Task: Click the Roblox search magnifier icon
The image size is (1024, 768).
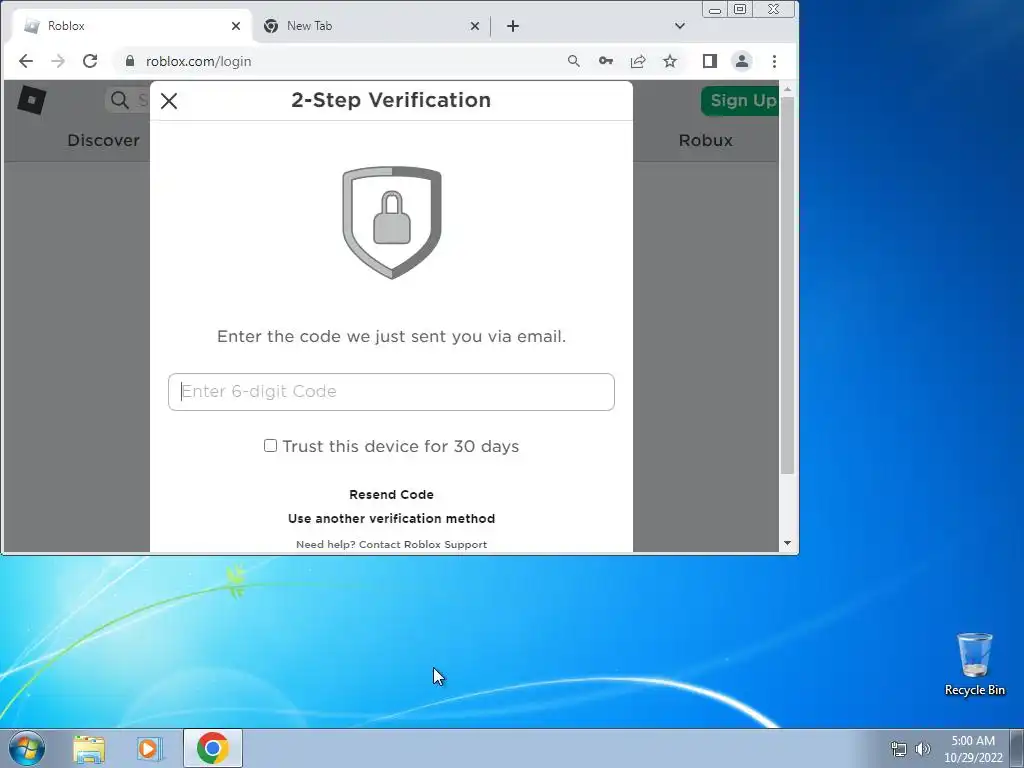Action: (x=120, y=100)
